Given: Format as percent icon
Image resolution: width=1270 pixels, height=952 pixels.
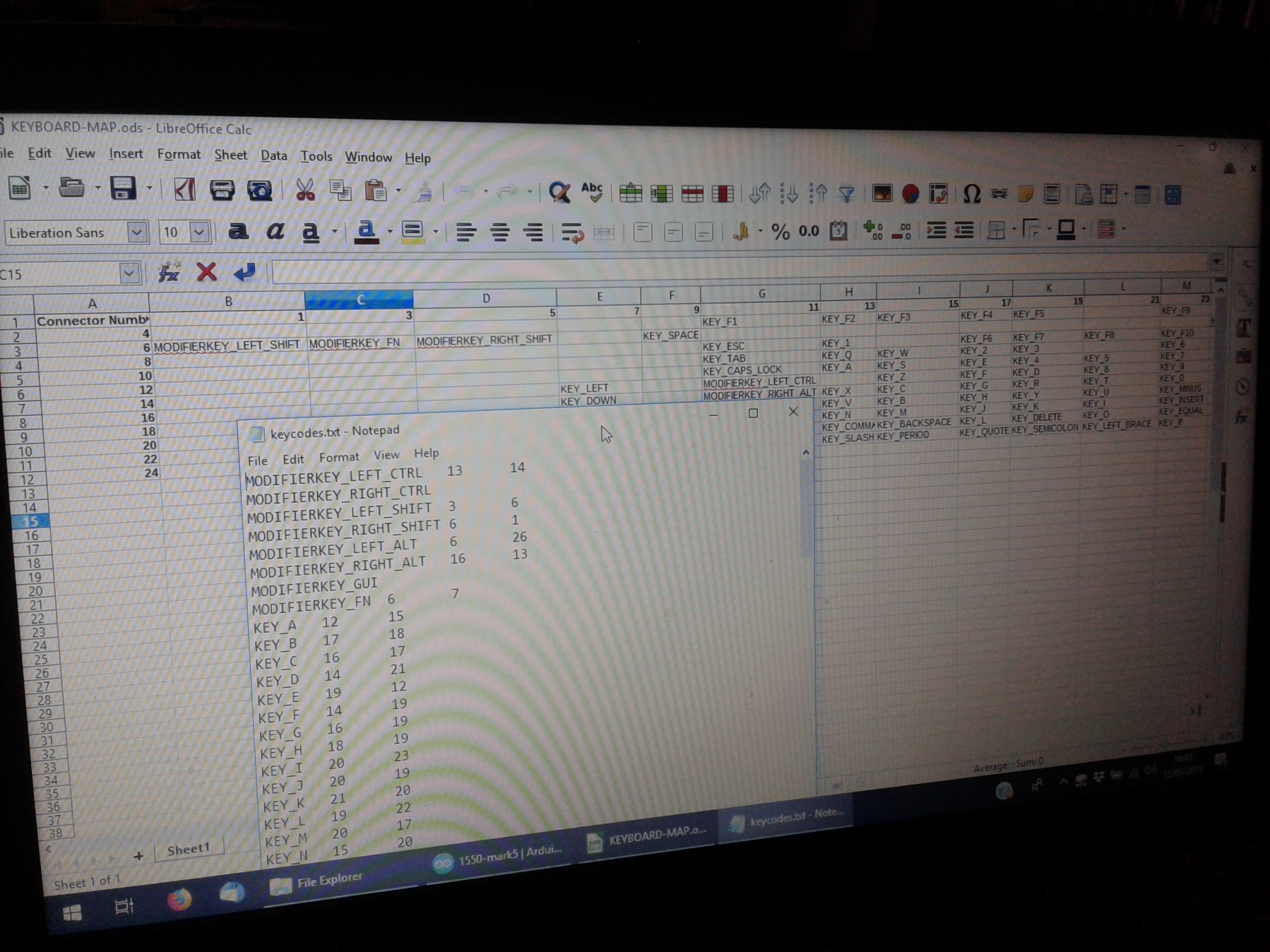Looking at the screenshot, I should [x=780, y=232].
